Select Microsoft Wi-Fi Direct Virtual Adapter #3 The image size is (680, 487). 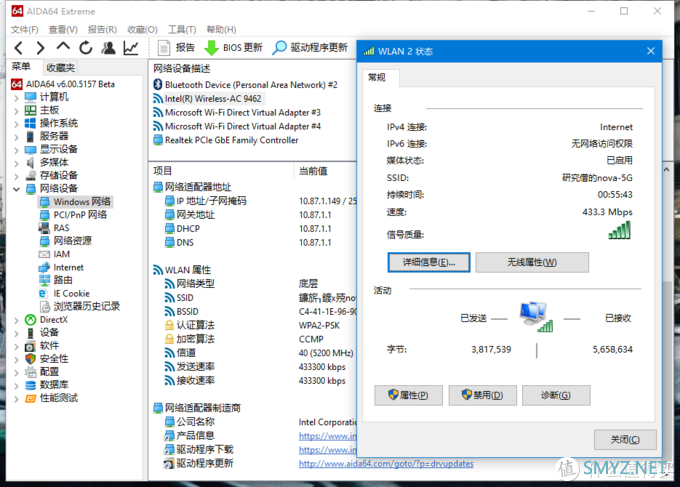[x=237, y=112]
